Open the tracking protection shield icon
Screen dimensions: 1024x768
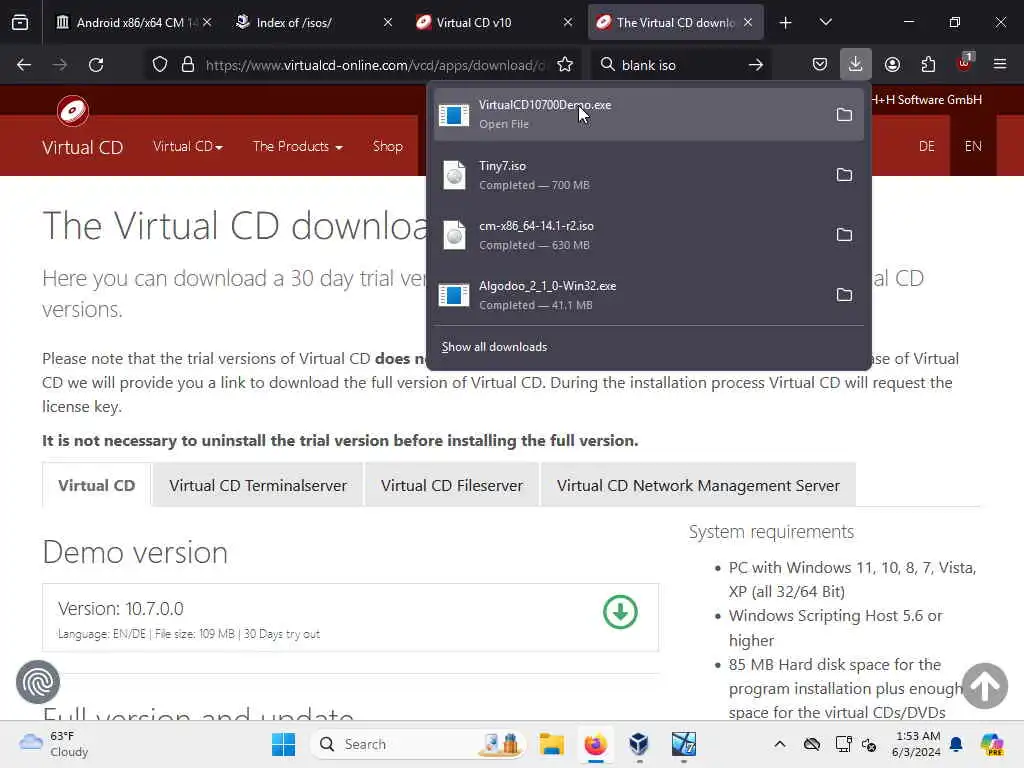pyautogui.click(x=160, y=65)
